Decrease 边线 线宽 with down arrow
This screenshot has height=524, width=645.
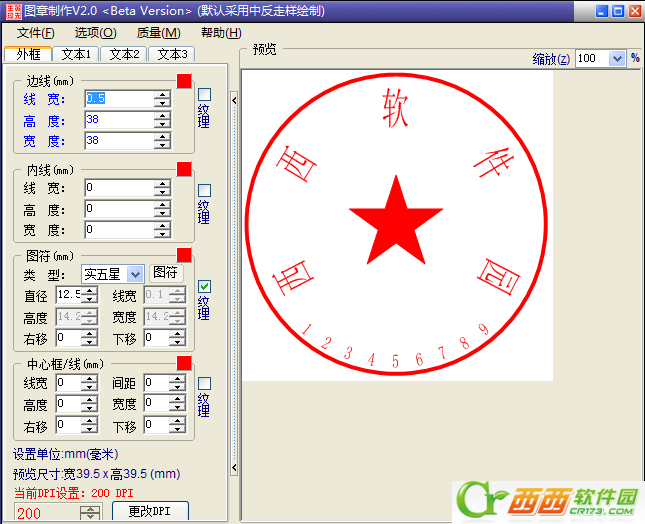tap(162, 103)
